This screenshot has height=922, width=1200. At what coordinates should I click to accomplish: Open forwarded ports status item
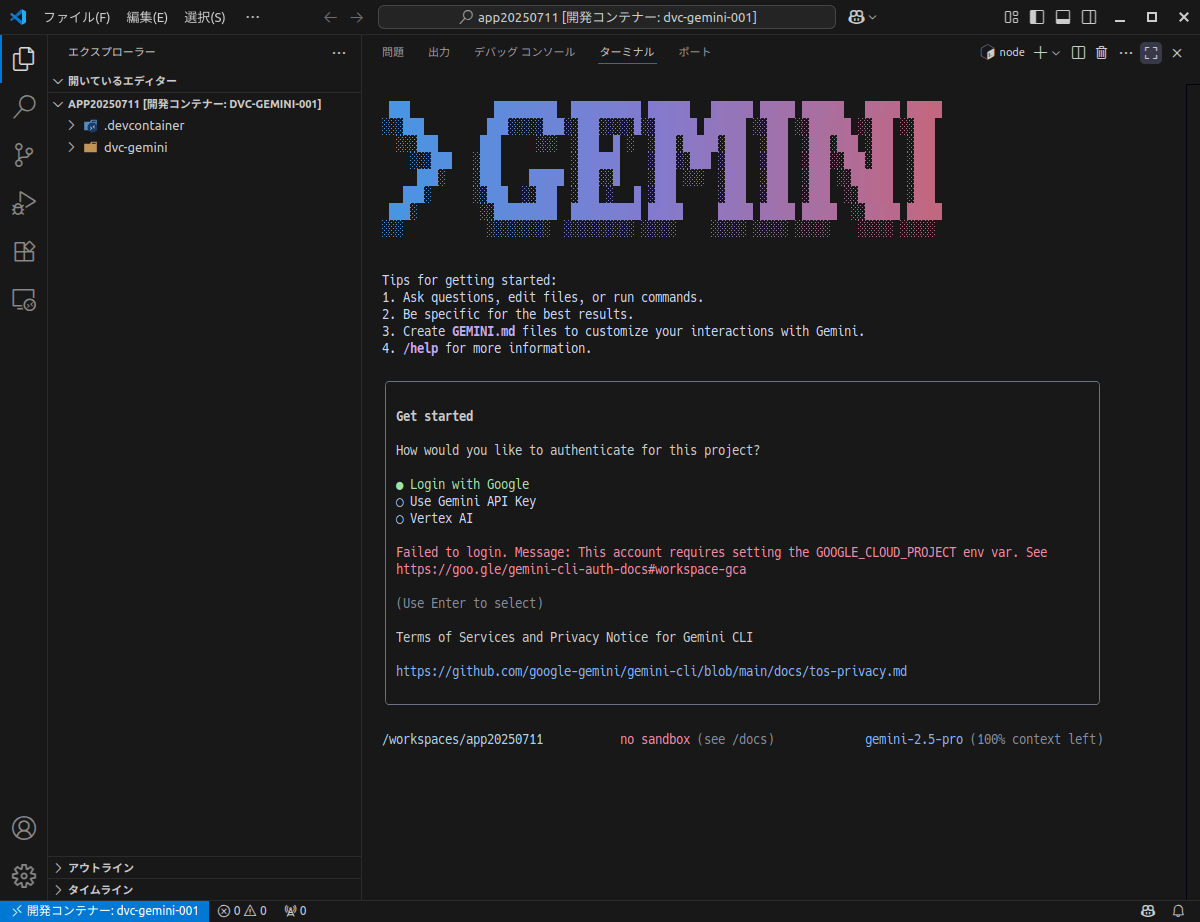coord(295,911)
